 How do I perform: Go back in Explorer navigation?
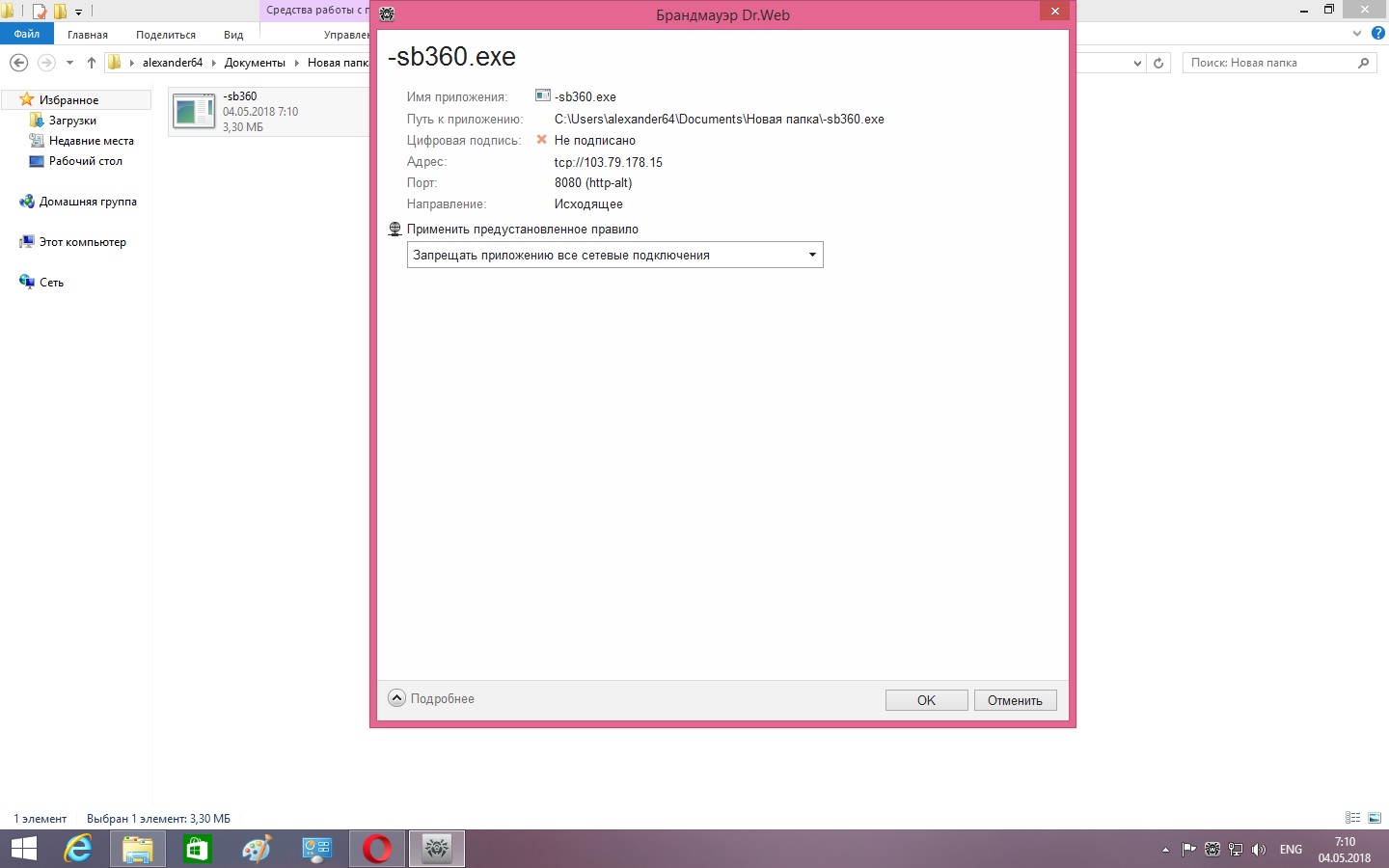point(18,63)
